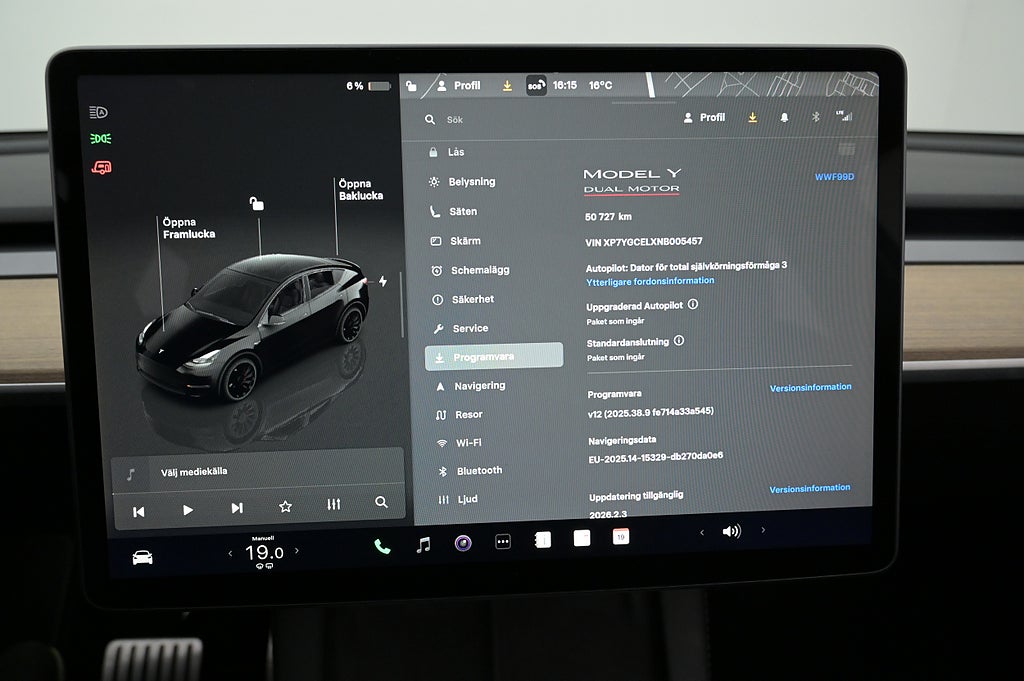Screen dimensions: 1024x681
Task: Open Profil selector in settings header
Action: coord(705,118)
